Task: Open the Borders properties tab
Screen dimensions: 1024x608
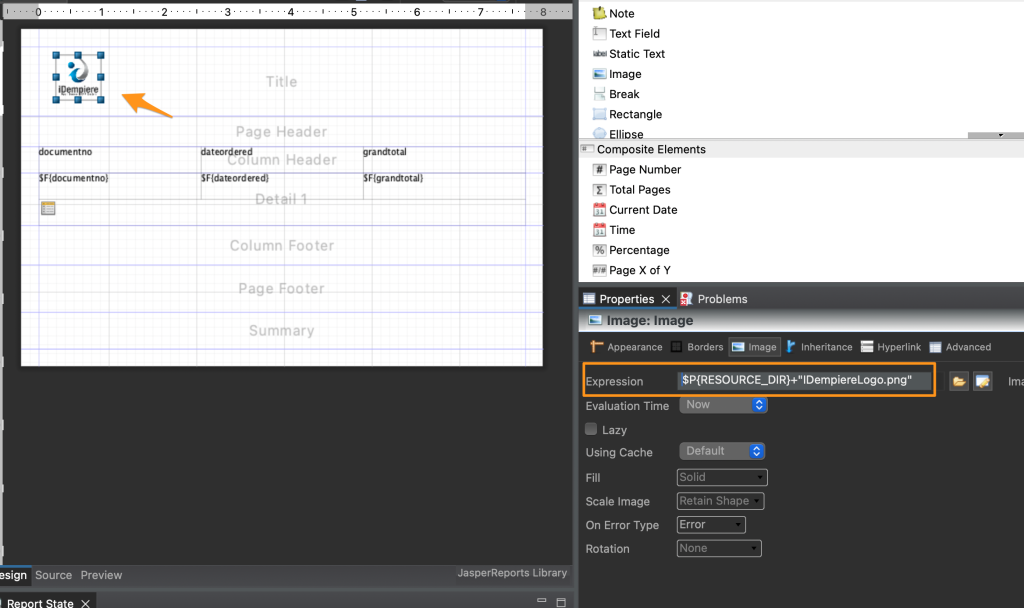Action: 697,347
